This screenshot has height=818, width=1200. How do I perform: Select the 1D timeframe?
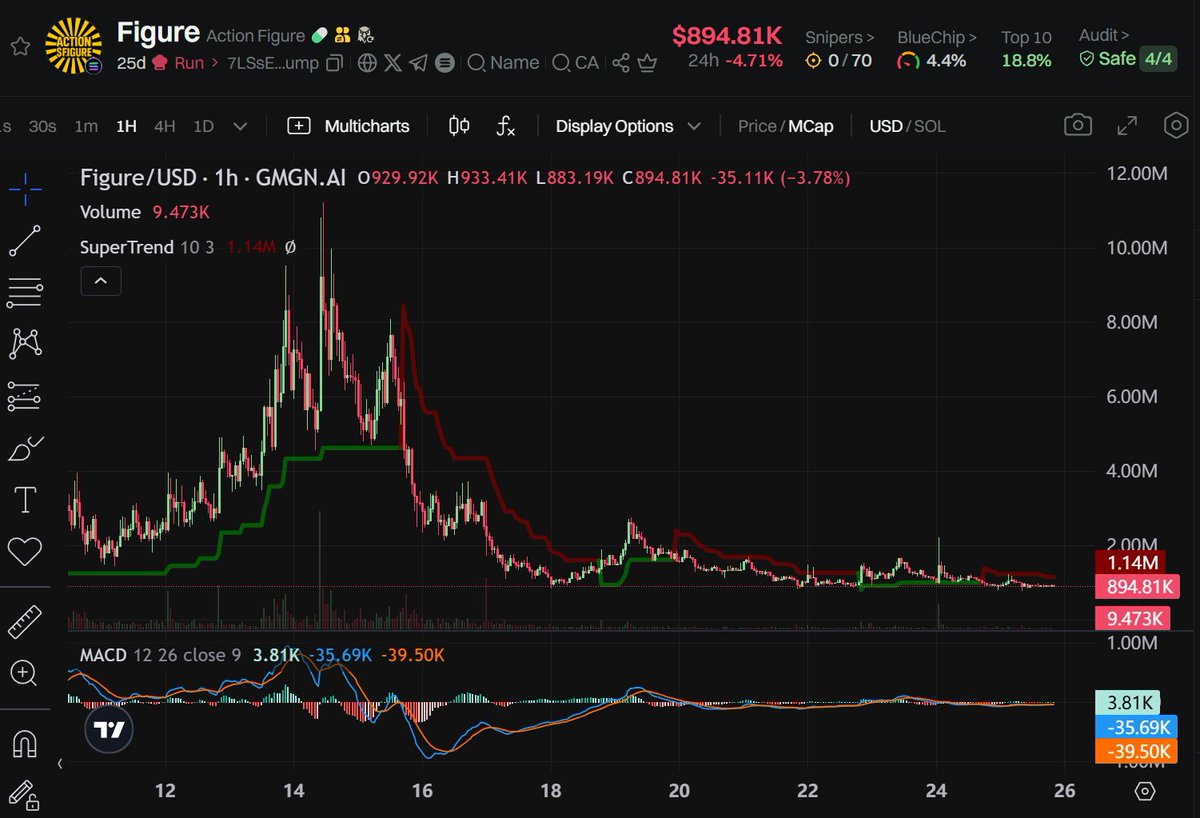click(204, 126)
